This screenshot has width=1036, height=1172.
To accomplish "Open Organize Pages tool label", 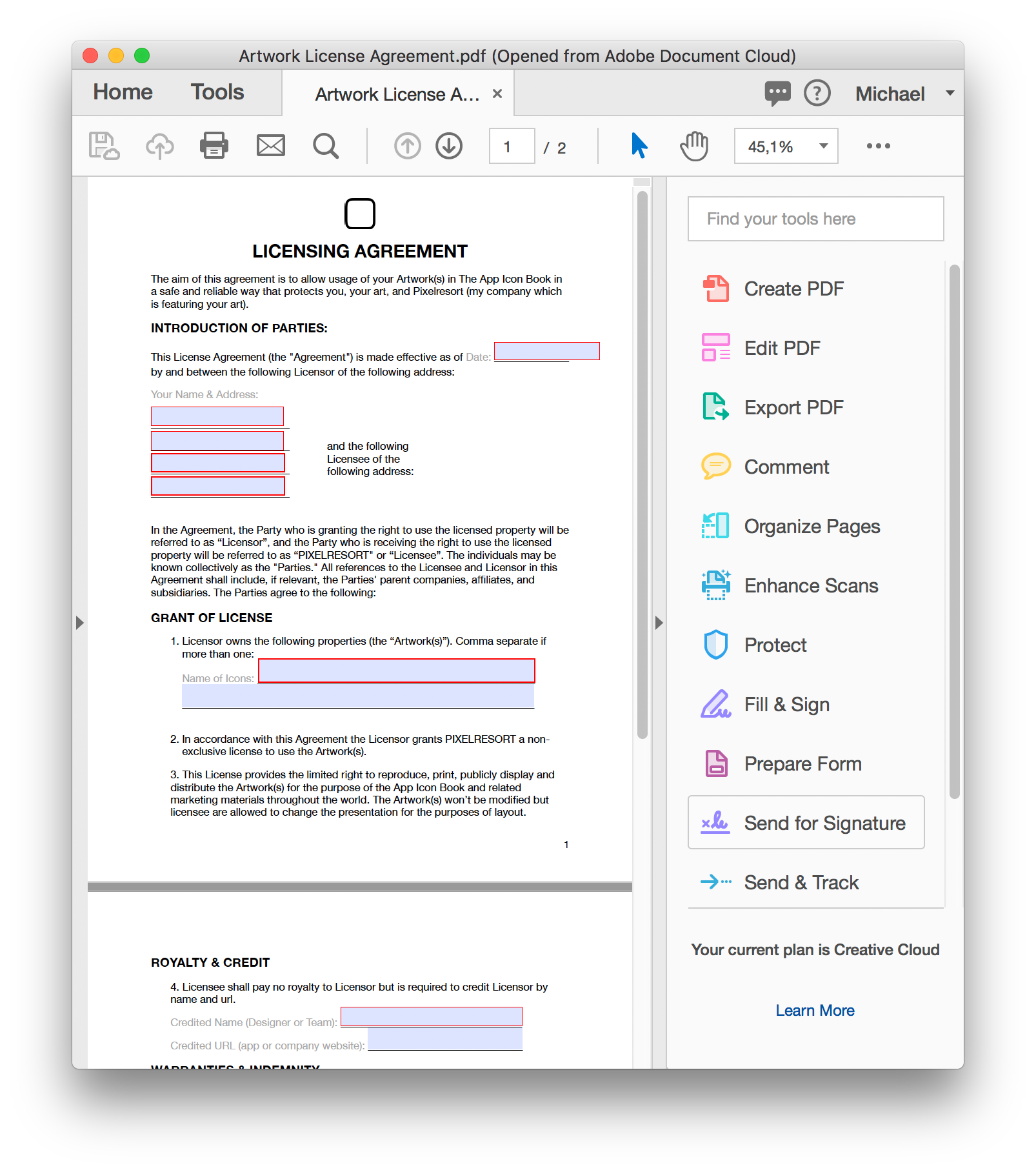I will (x=812, y=527).
